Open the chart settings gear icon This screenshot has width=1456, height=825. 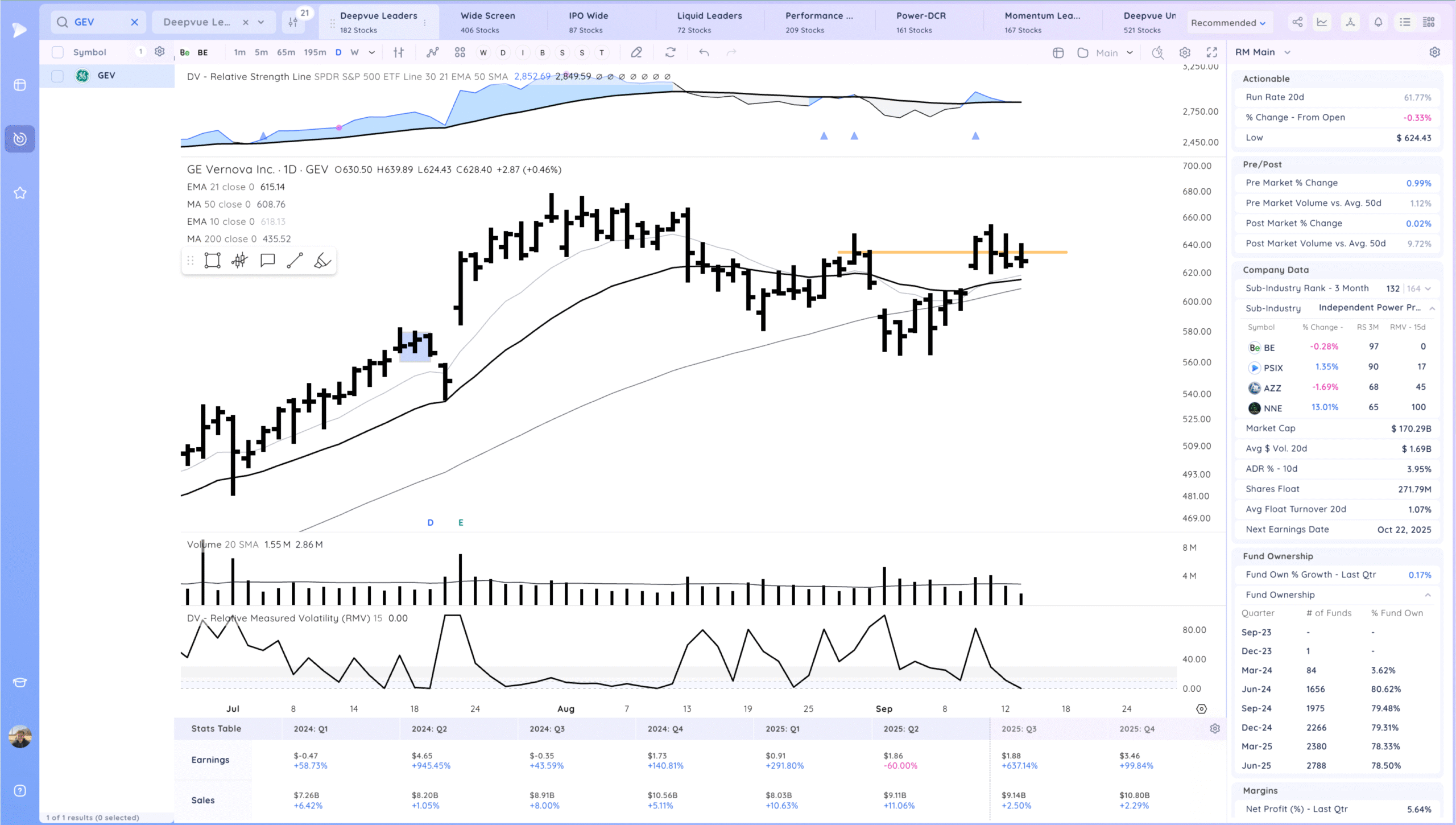pos(1185,52)
